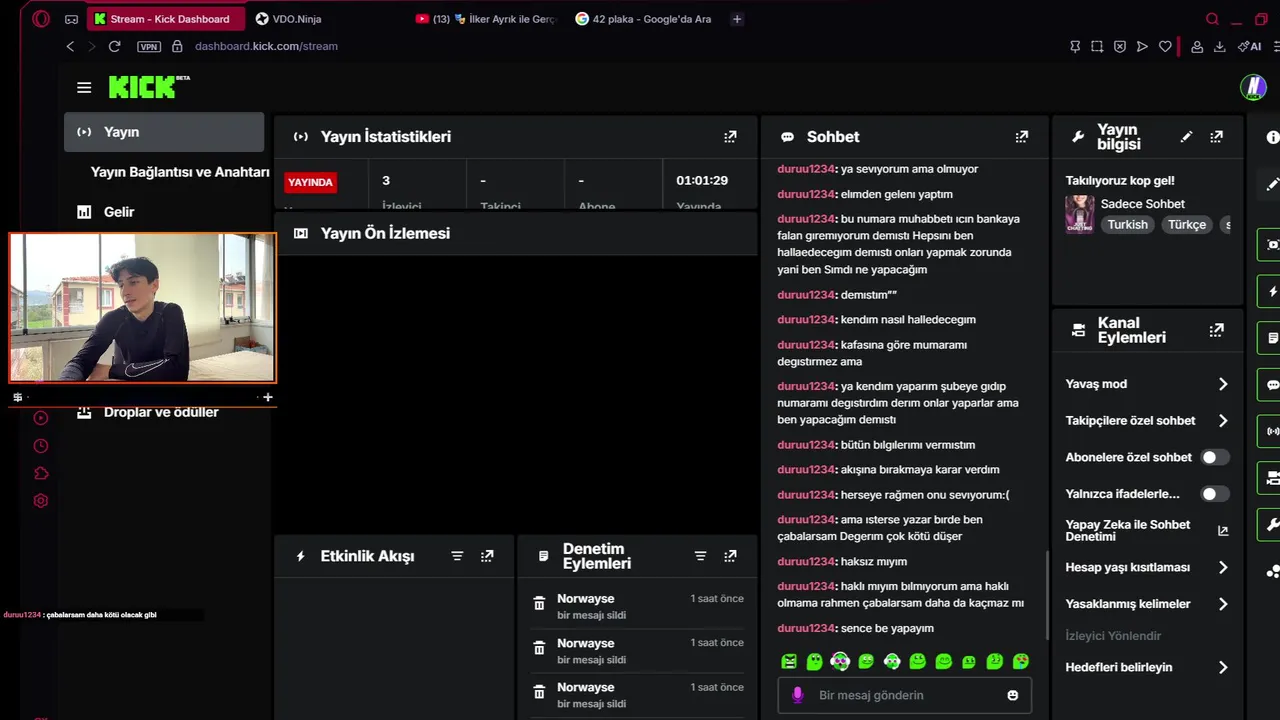Click the padlock site info icon

tap(177, 46)
